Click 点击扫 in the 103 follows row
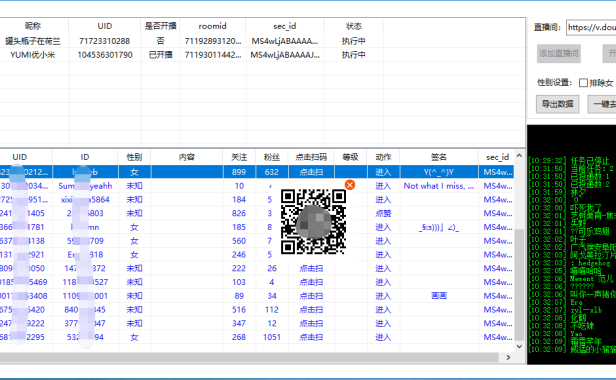This screenshot has height=380, width=616. coord(311,282)
